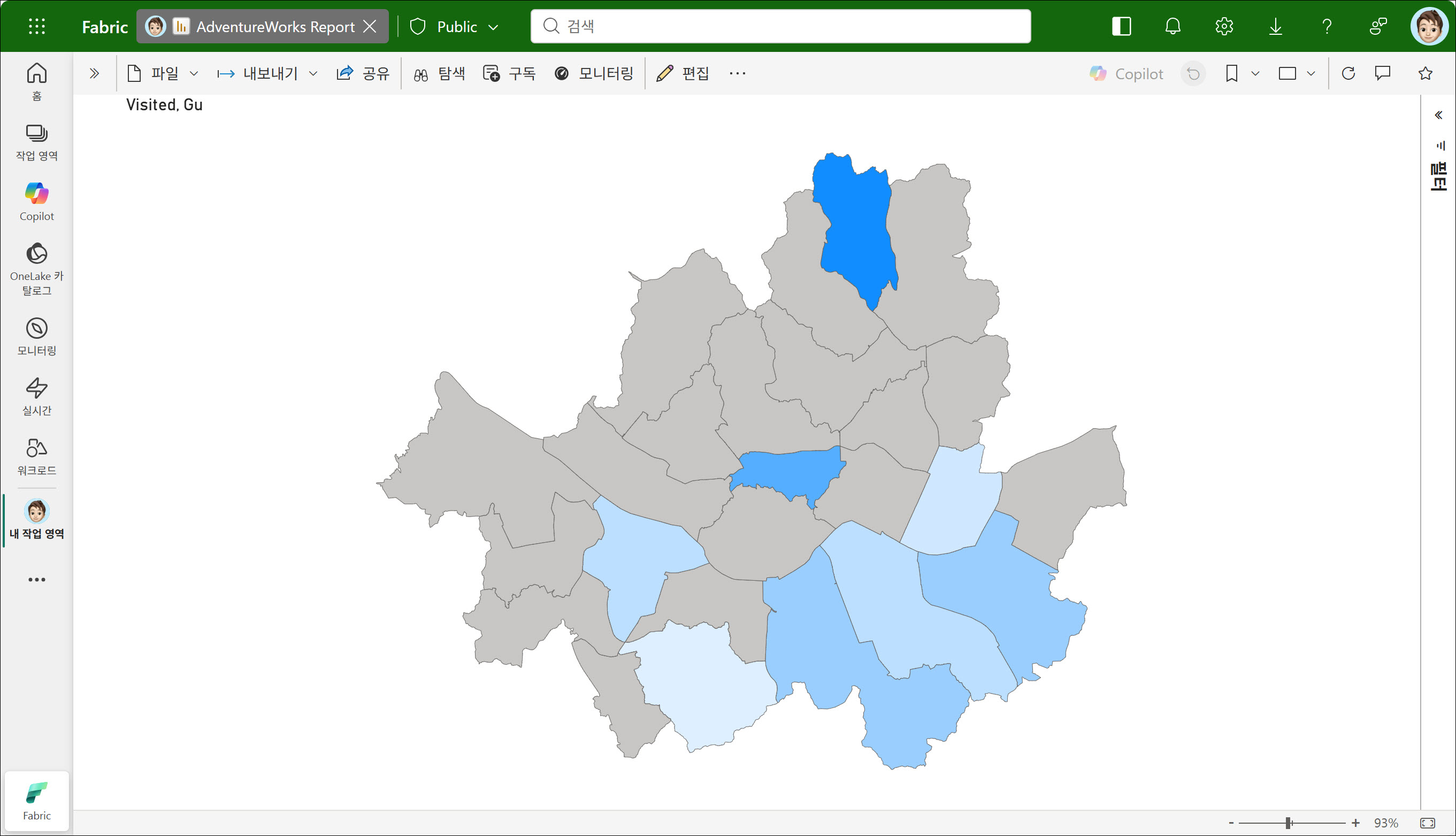The height and width of the screenshot is (836, 1456).
Task: Open the app launcher grid icon
Action: [x=37, y=26]
